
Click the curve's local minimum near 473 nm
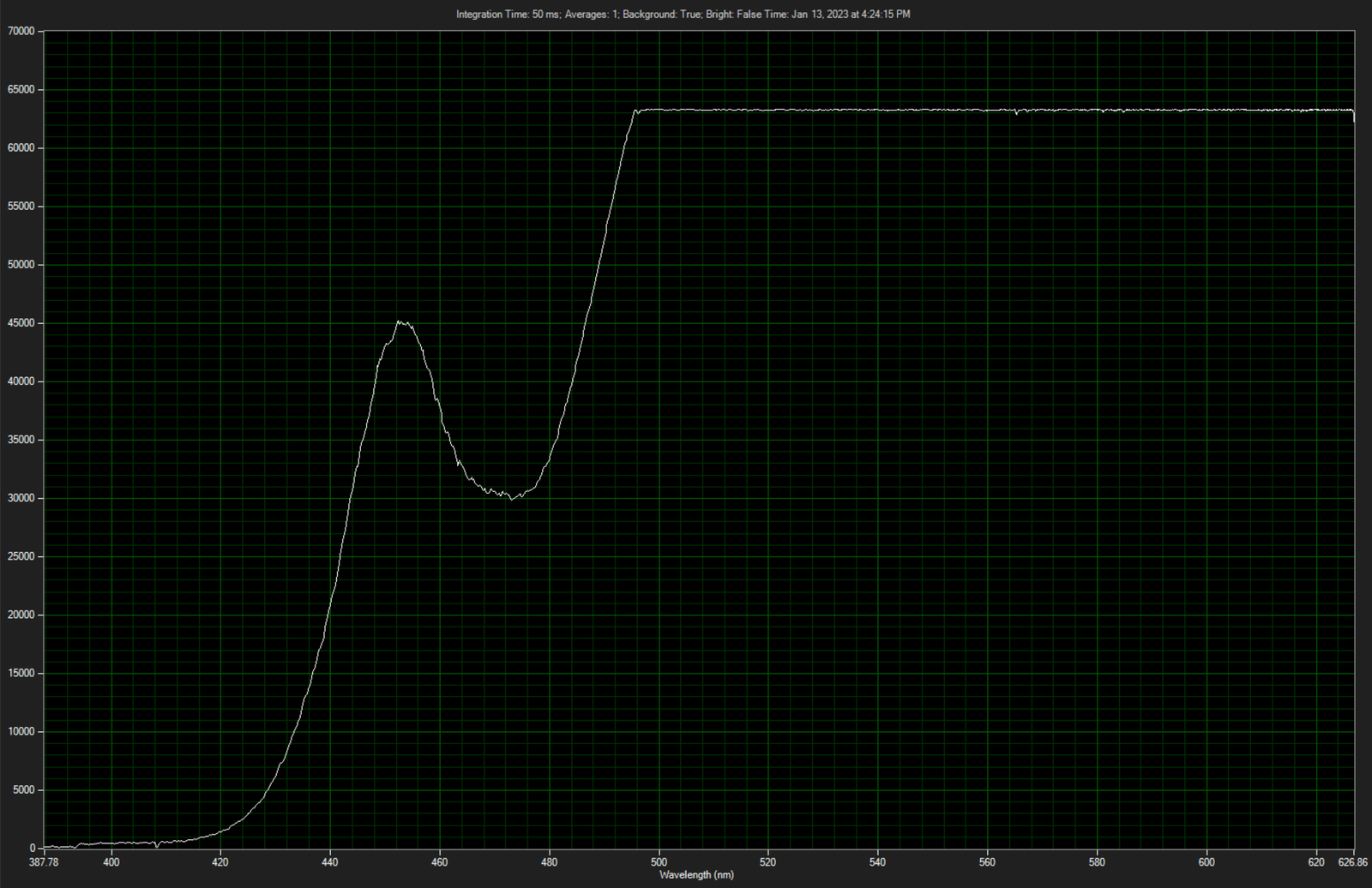tap(511, 497)
